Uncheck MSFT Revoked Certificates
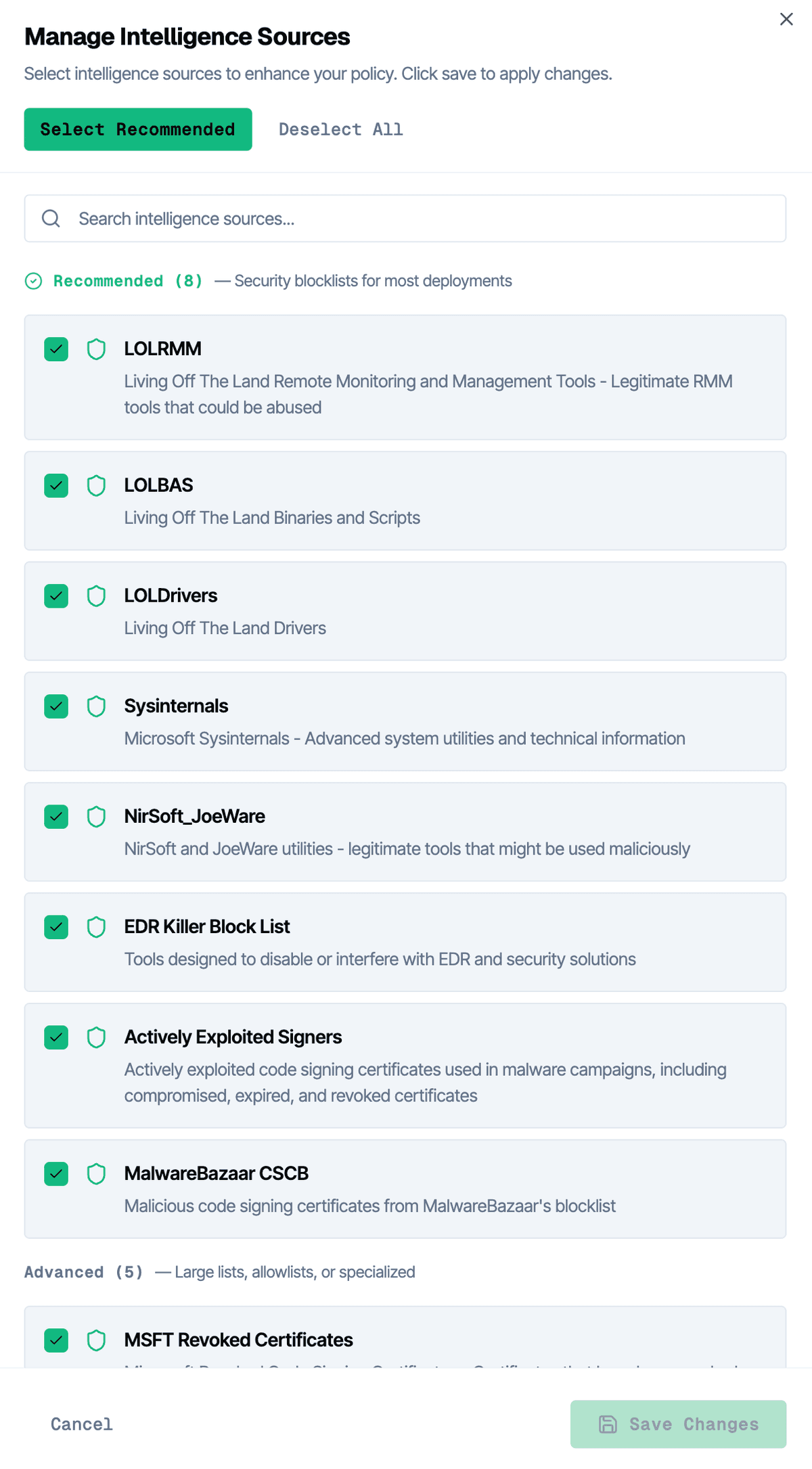Viewport: 812px width, 1469px height. 55,1339
